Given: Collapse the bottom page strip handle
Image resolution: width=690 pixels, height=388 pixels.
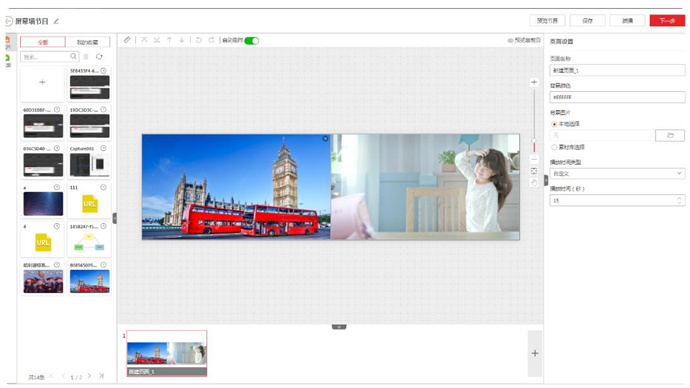Looking at the screenshot, I should coord(339,327).
